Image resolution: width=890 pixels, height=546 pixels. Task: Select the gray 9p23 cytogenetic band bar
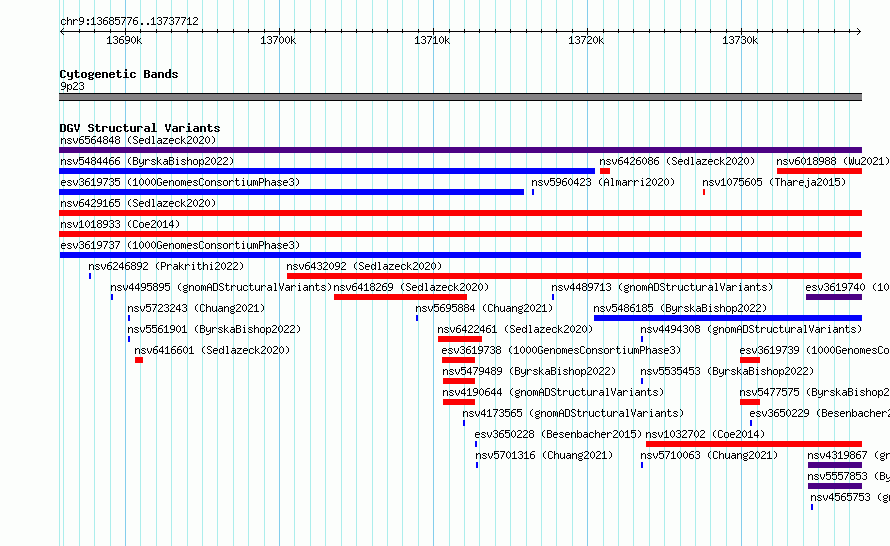460,97
